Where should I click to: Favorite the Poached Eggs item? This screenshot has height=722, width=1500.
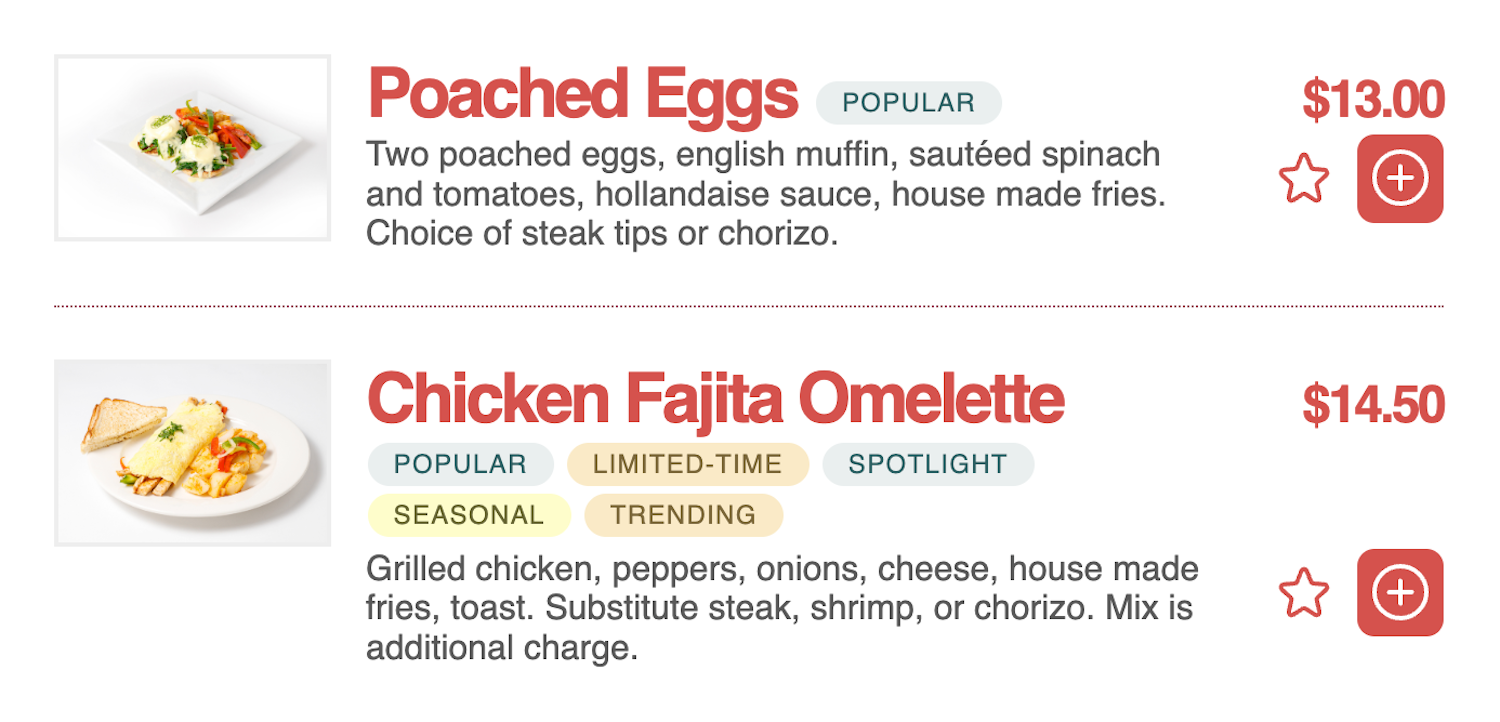tap(1304, 180)
